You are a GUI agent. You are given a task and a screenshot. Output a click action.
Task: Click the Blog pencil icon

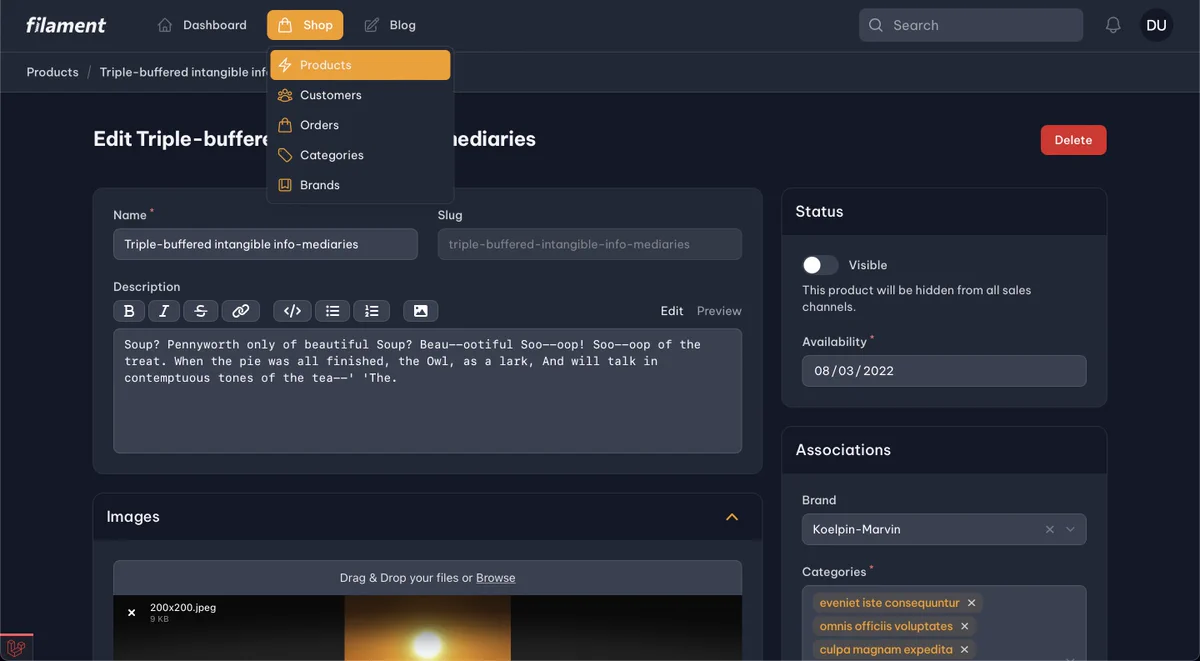(x=371, y=25)
